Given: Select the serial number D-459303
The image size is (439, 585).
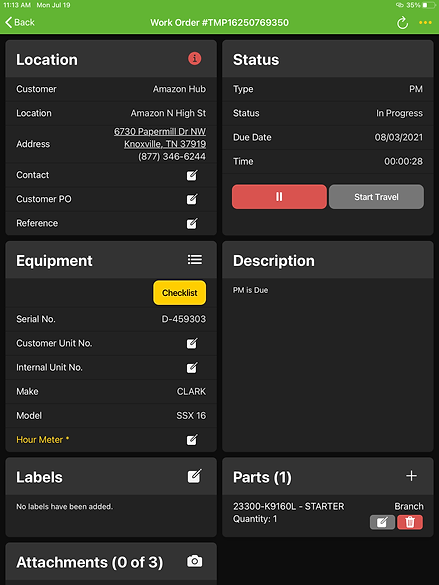Looking at the screenshot, I should click(184, 319).
